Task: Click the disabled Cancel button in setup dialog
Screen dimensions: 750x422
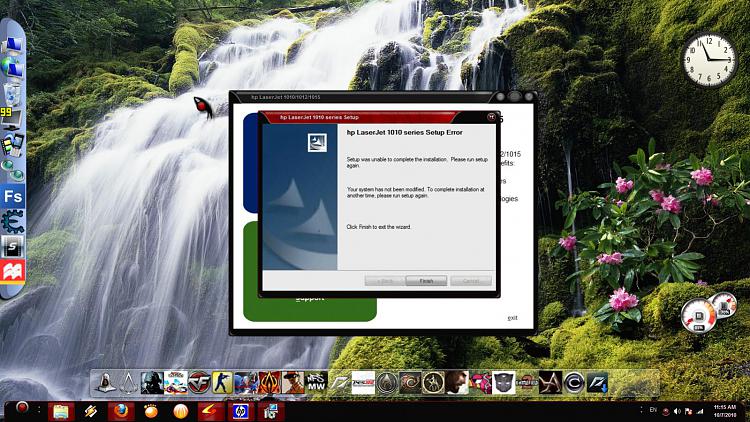Action: [x=471, y=281]
